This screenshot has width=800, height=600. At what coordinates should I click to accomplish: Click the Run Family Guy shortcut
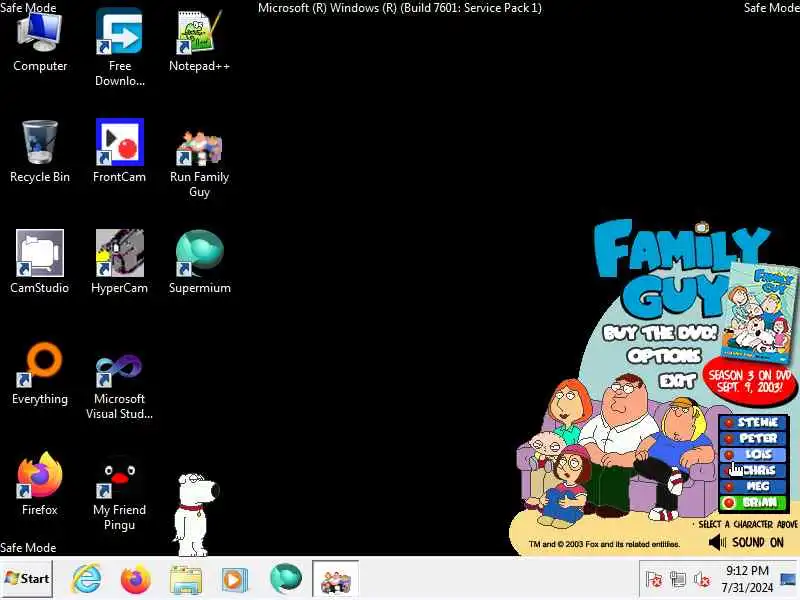199,163
